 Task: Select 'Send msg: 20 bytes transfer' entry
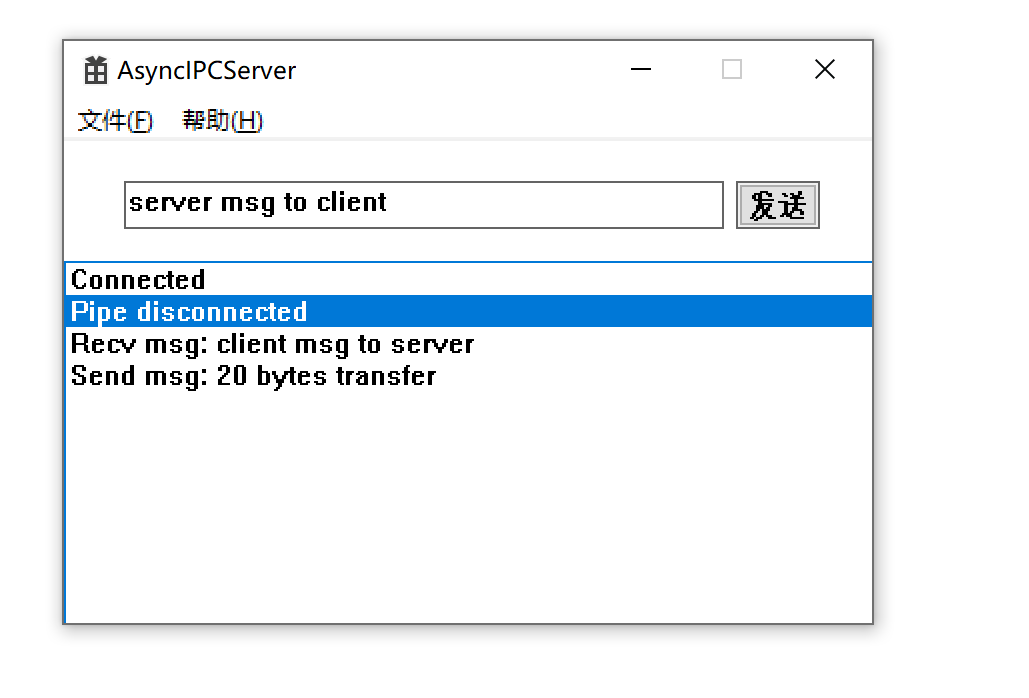pos(469,375)
